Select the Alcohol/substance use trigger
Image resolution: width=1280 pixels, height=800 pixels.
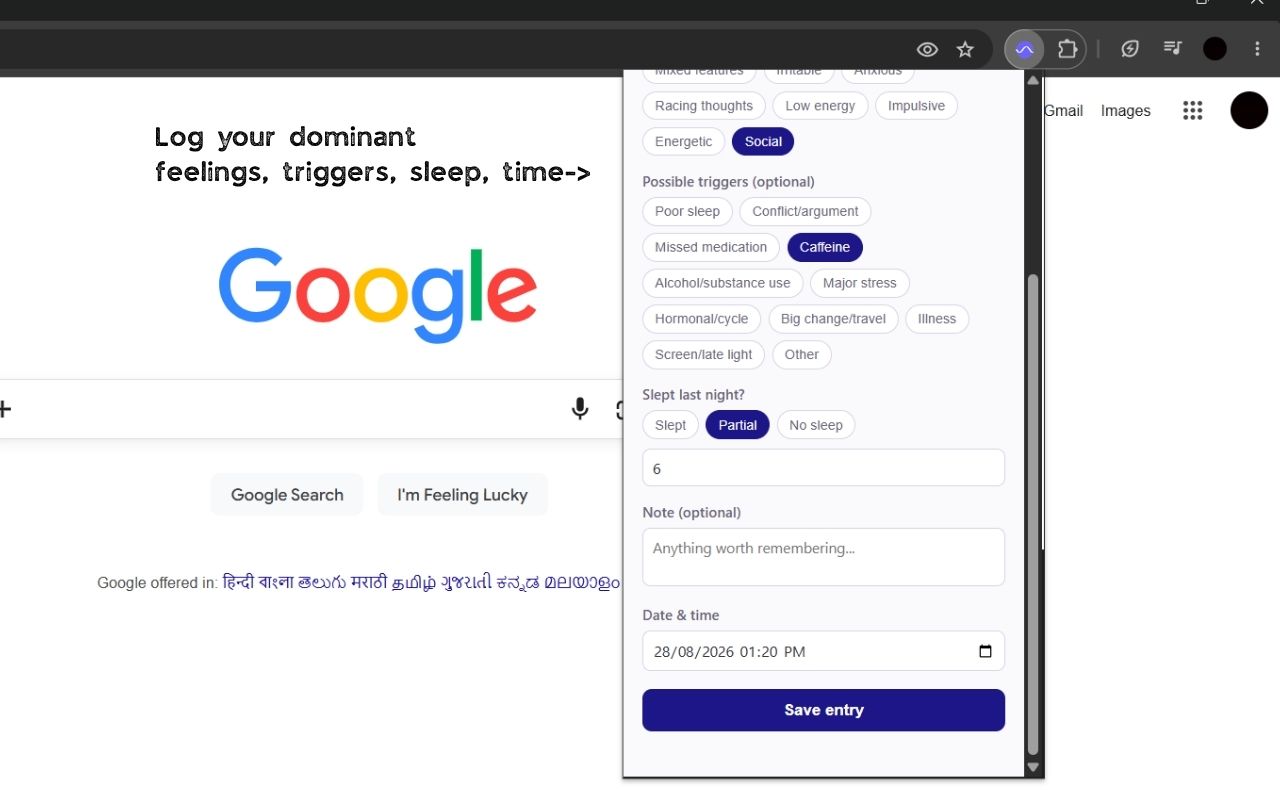pyautogui.click(x=722, y=284)
